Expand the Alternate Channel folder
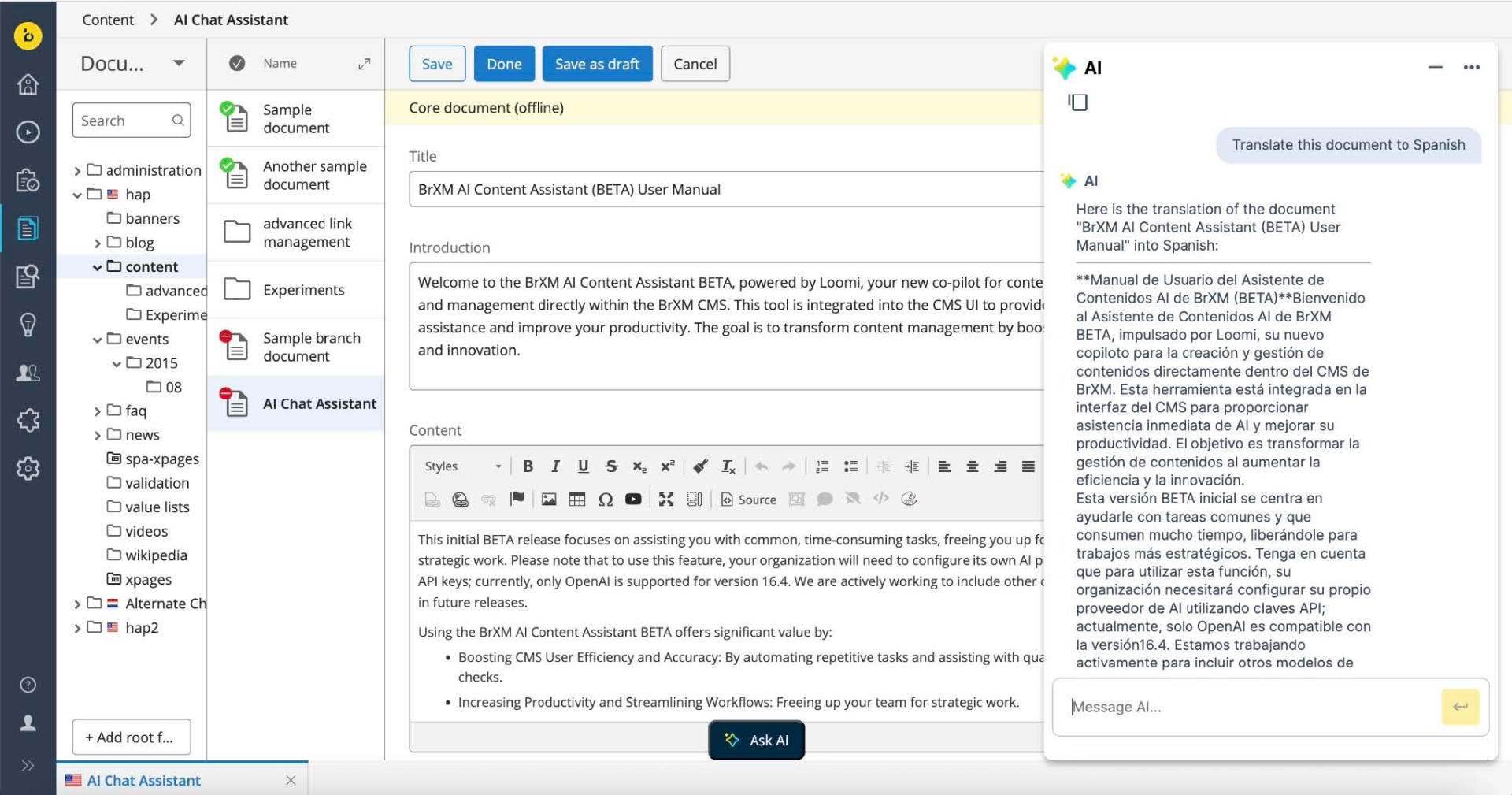This screenshot has height=795, width=1512. coord(77,604)
